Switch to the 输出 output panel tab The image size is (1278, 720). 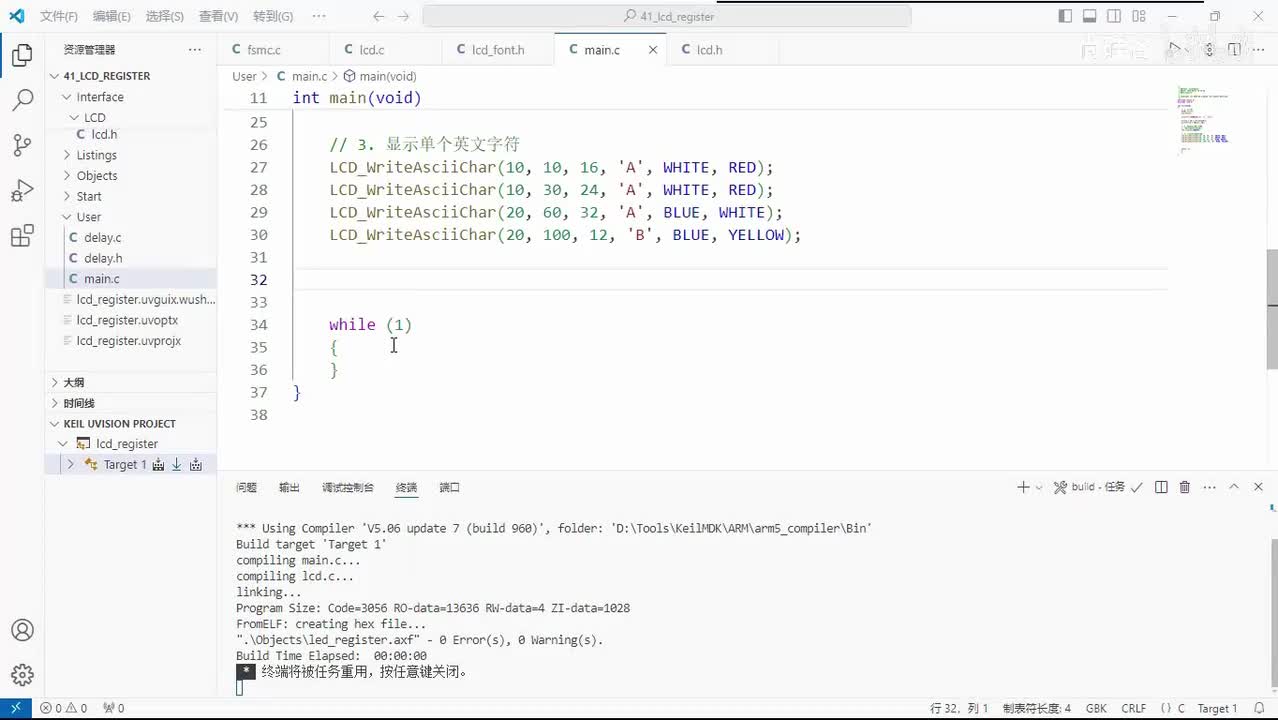(289, 487)
